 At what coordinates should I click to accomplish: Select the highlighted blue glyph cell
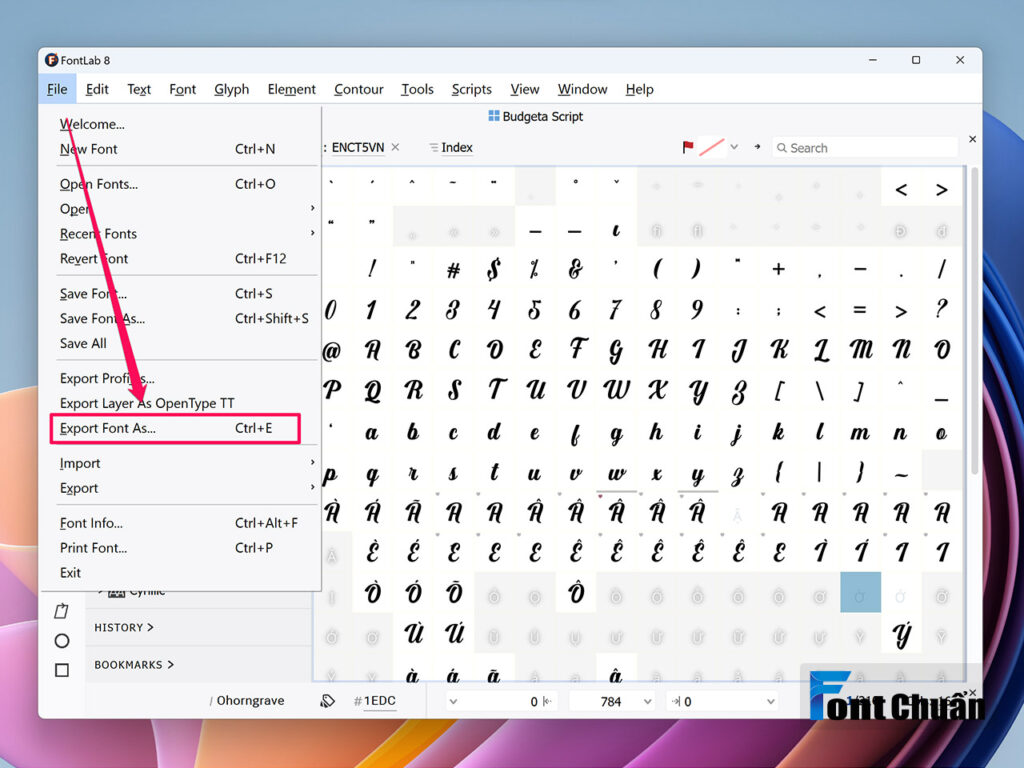(x=860, y=592)
